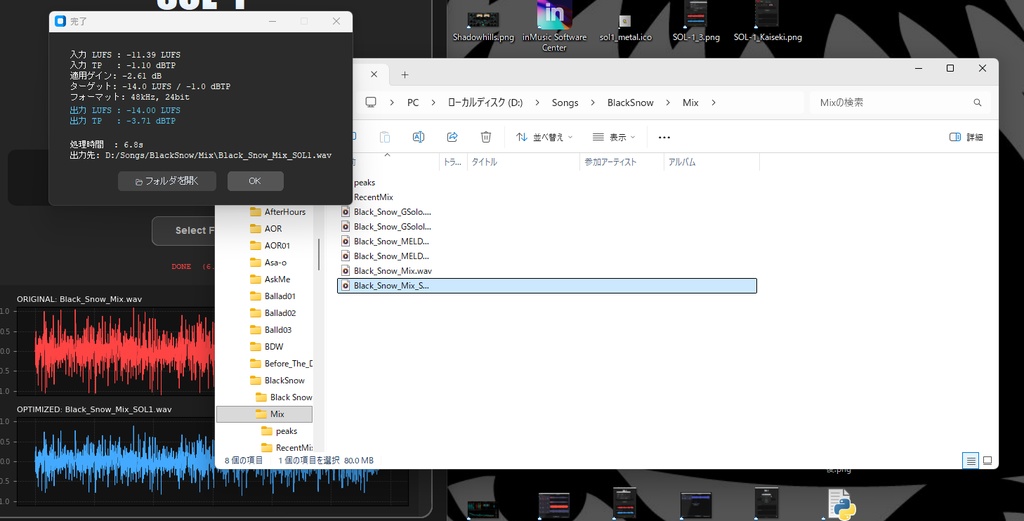Expand chevron after Mix in address bar
The height and width of the screenshot is (521, 1024).
point(713,103)
